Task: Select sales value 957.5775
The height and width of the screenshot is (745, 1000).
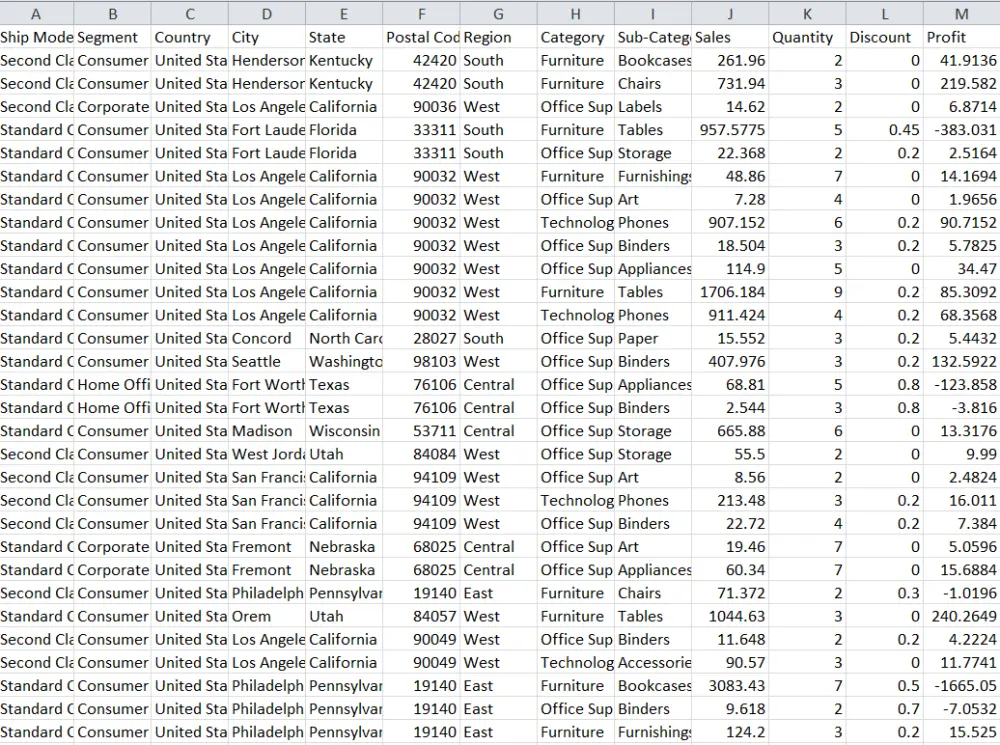Action: 730,130
